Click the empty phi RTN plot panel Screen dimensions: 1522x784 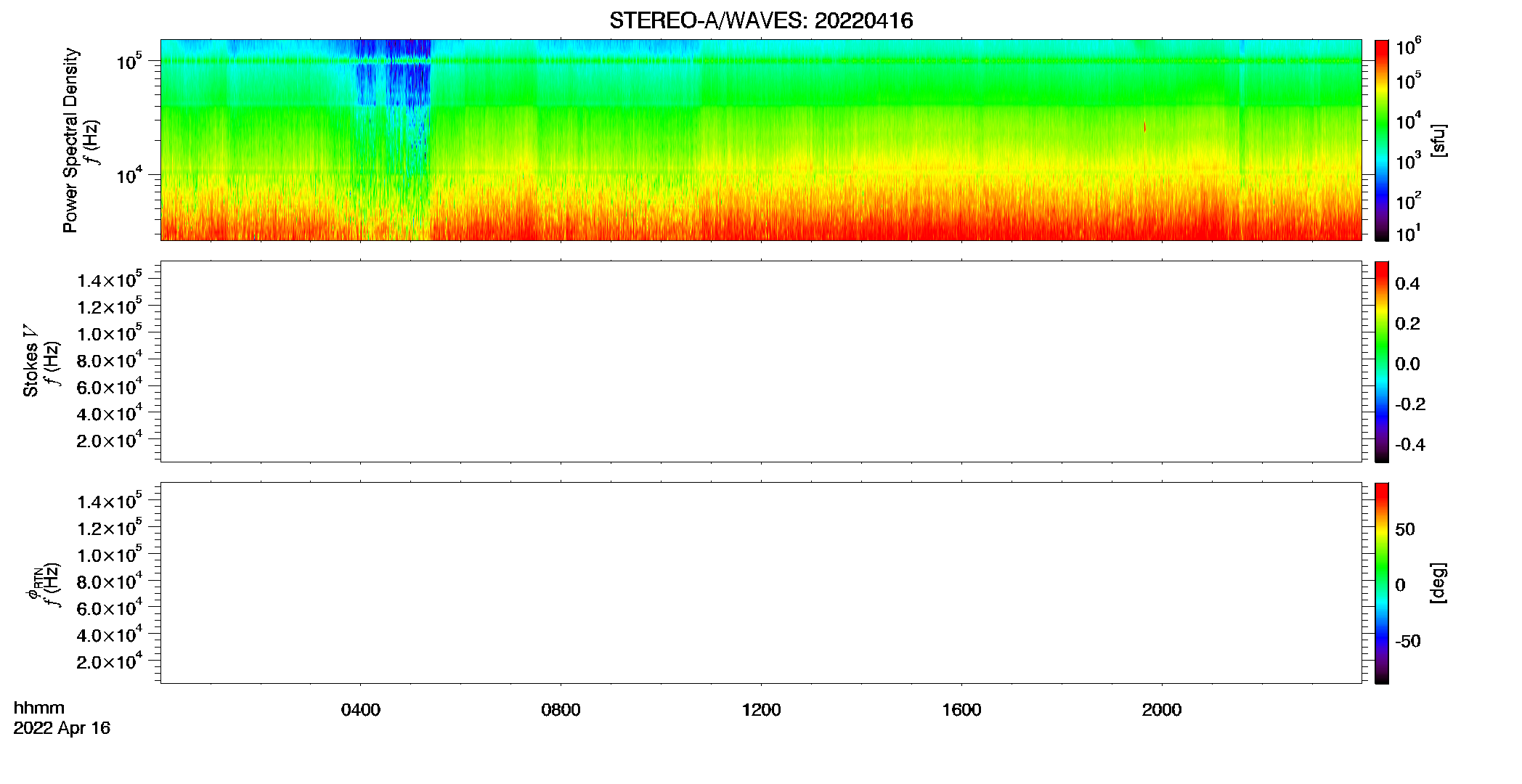[x=761, y=582]
